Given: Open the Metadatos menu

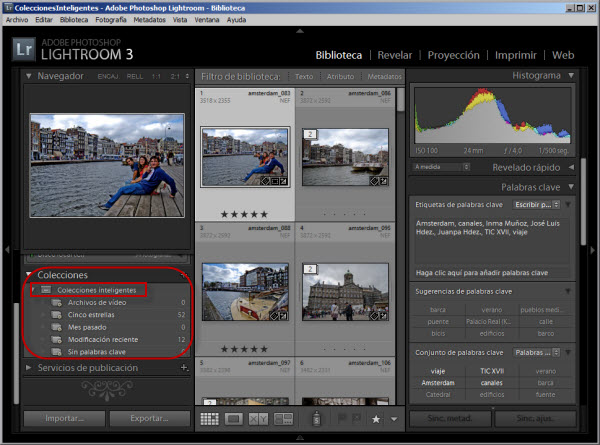Looking at the screenshot, I should [x=150, y=20].
